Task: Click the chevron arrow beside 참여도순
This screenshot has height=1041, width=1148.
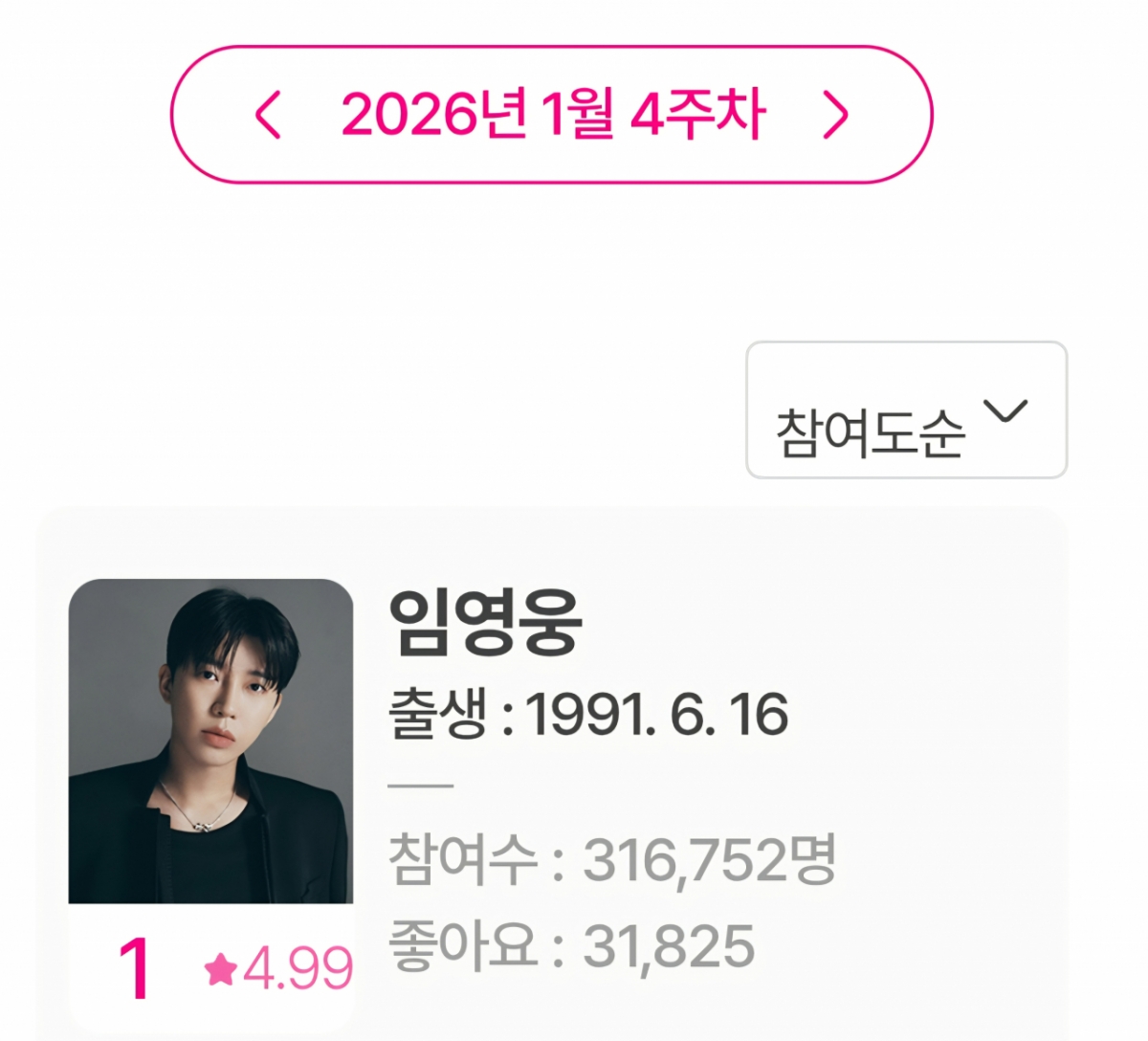Action: (1005, 411)
